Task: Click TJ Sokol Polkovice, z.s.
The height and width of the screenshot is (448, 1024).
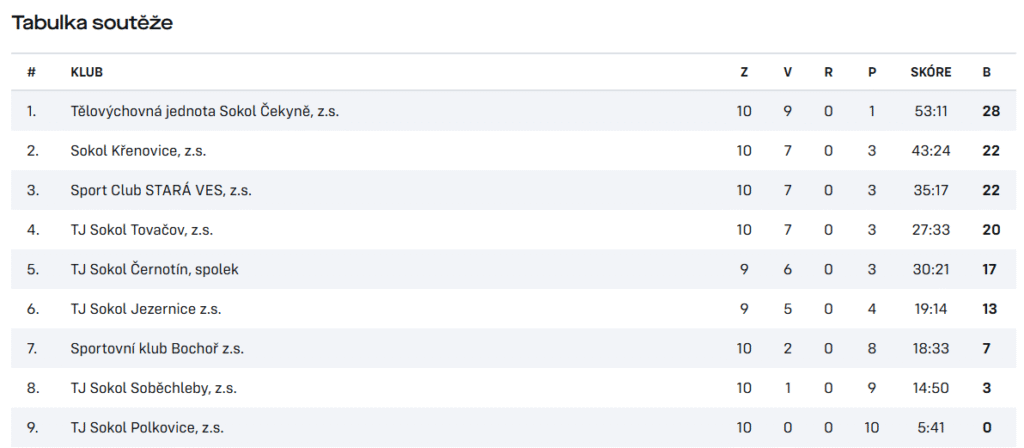Action: [x=147, y=428]
